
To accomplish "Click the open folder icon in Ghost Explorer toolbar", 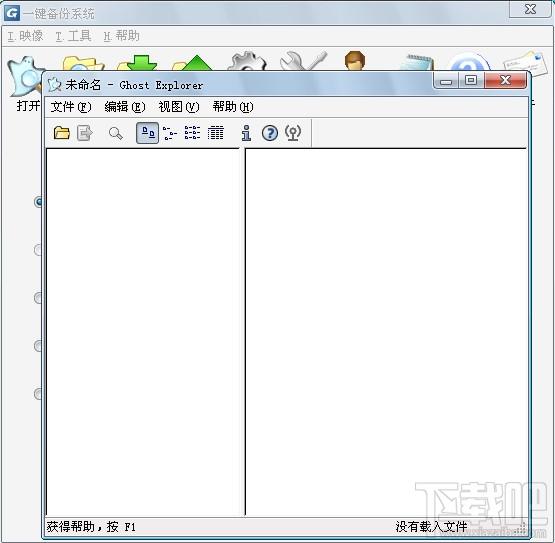I will pyautogui.click(x=62, y=133).
